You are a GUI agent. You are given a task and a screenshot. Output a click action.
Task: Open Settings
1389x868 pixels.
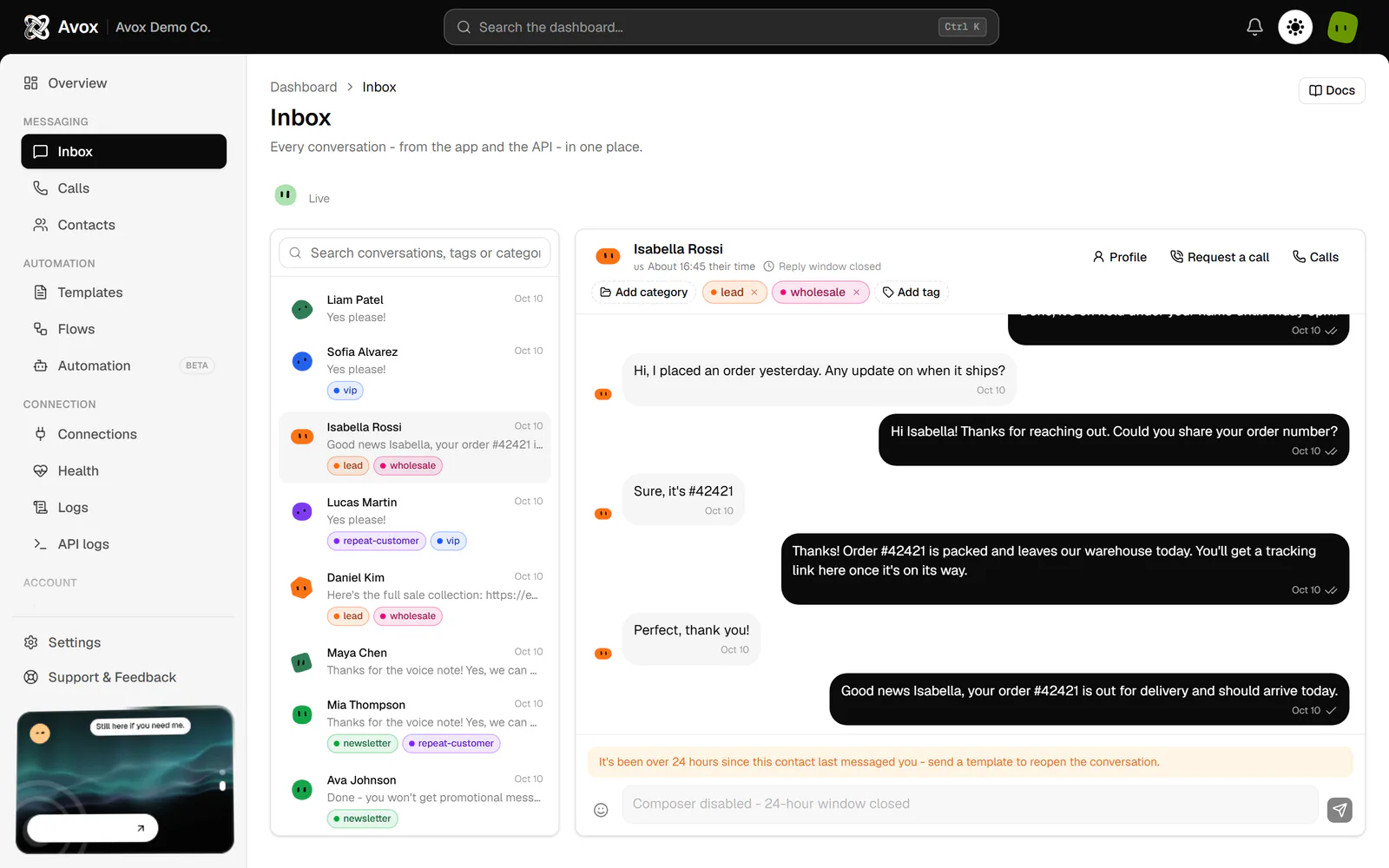[x=123, y=642]
